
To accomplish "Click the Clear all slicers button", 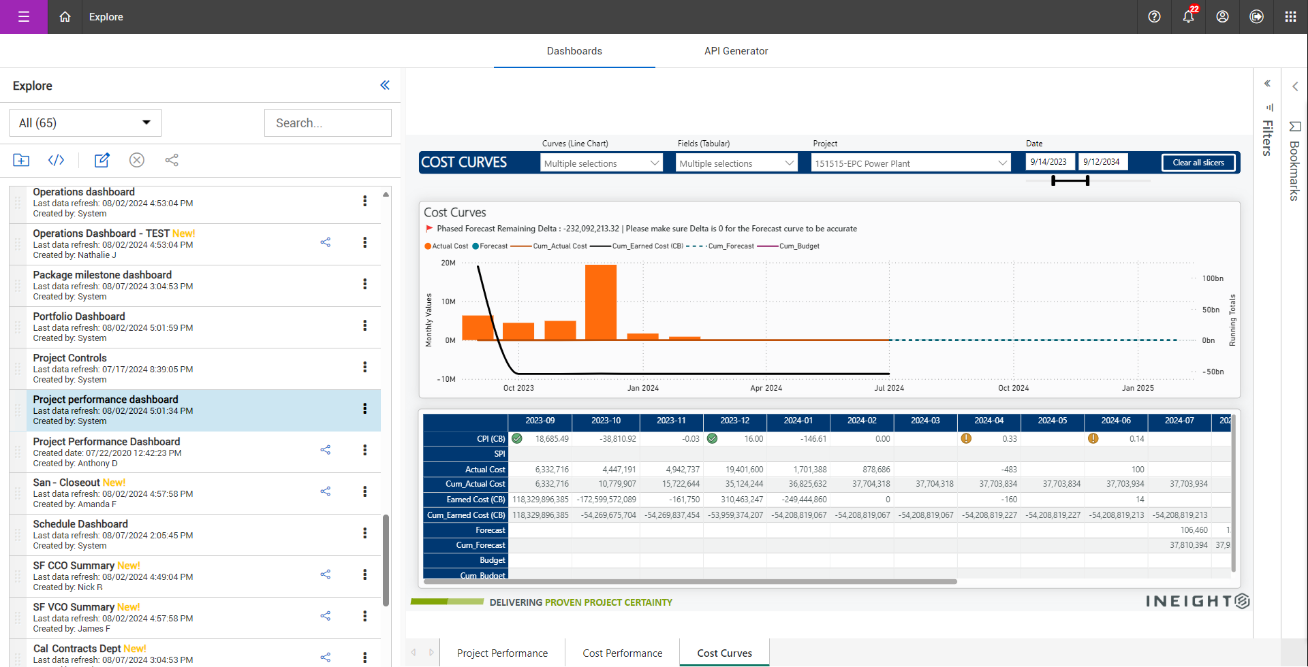I will coord(1197,163).
